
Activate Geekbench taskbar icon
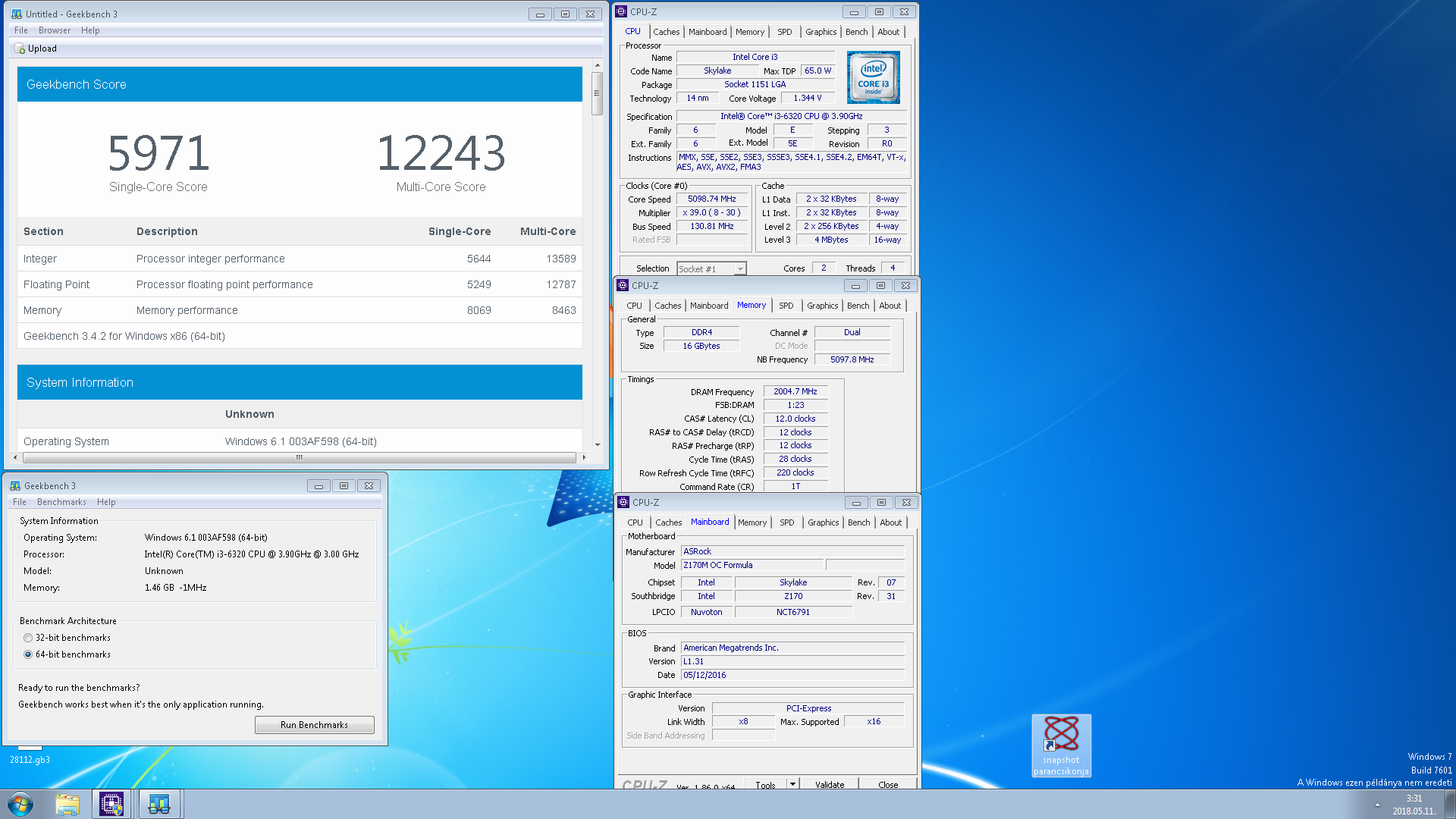pyautogui.click(x=158, y=804)
